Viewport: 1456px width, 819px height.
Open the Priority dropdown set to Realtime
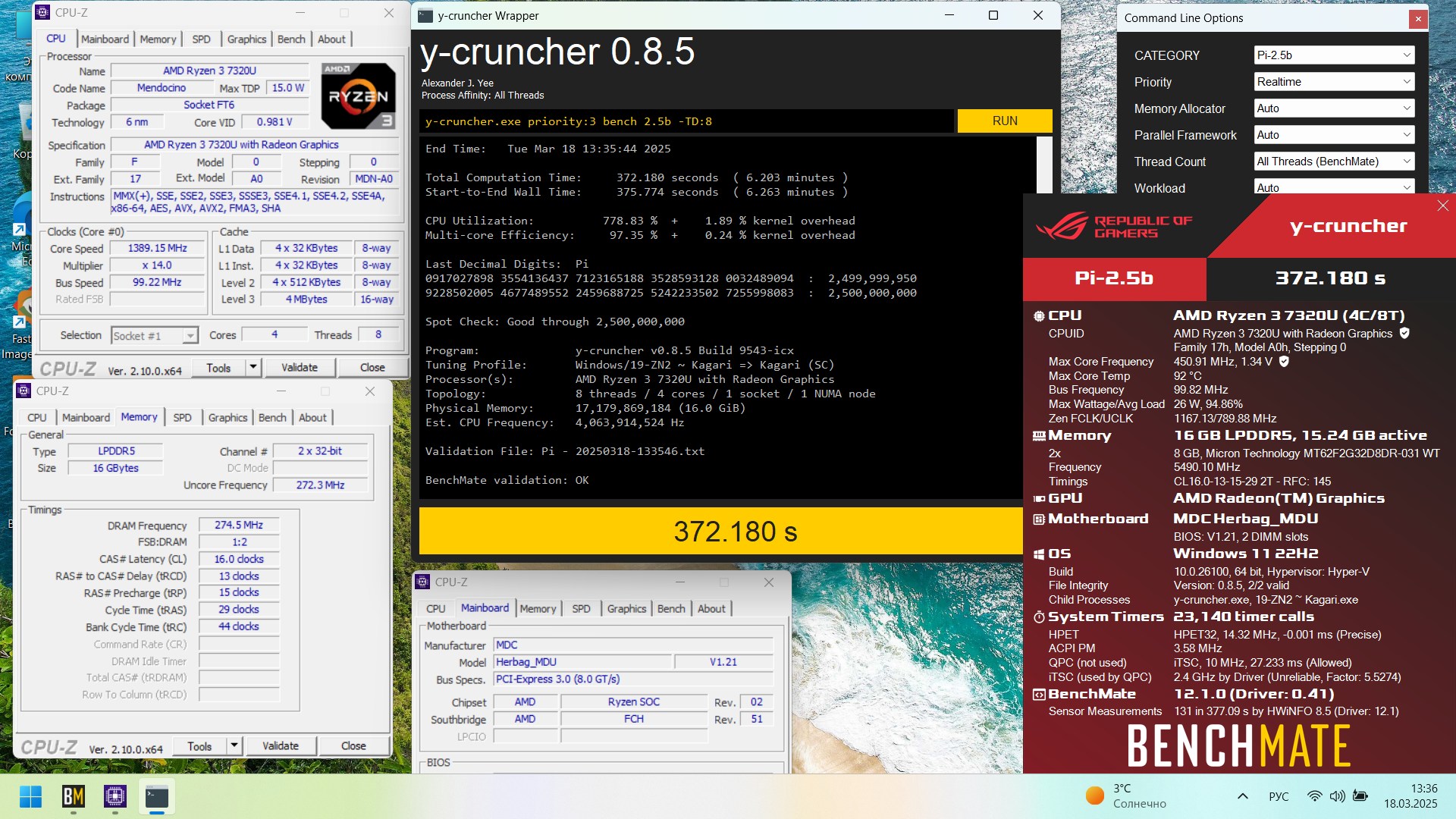tap(1334, 82)
